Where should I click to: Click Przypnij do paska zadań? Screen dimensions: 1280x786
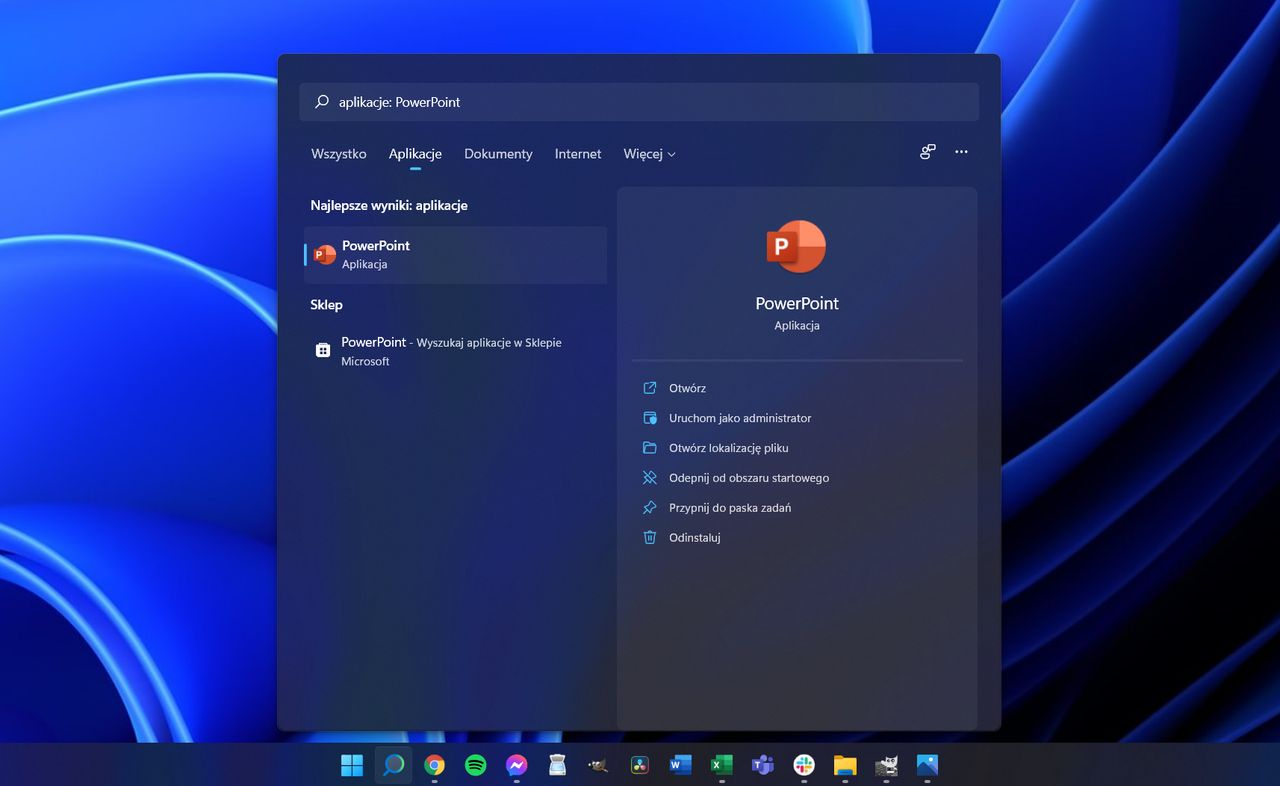(x=730, y=508)
